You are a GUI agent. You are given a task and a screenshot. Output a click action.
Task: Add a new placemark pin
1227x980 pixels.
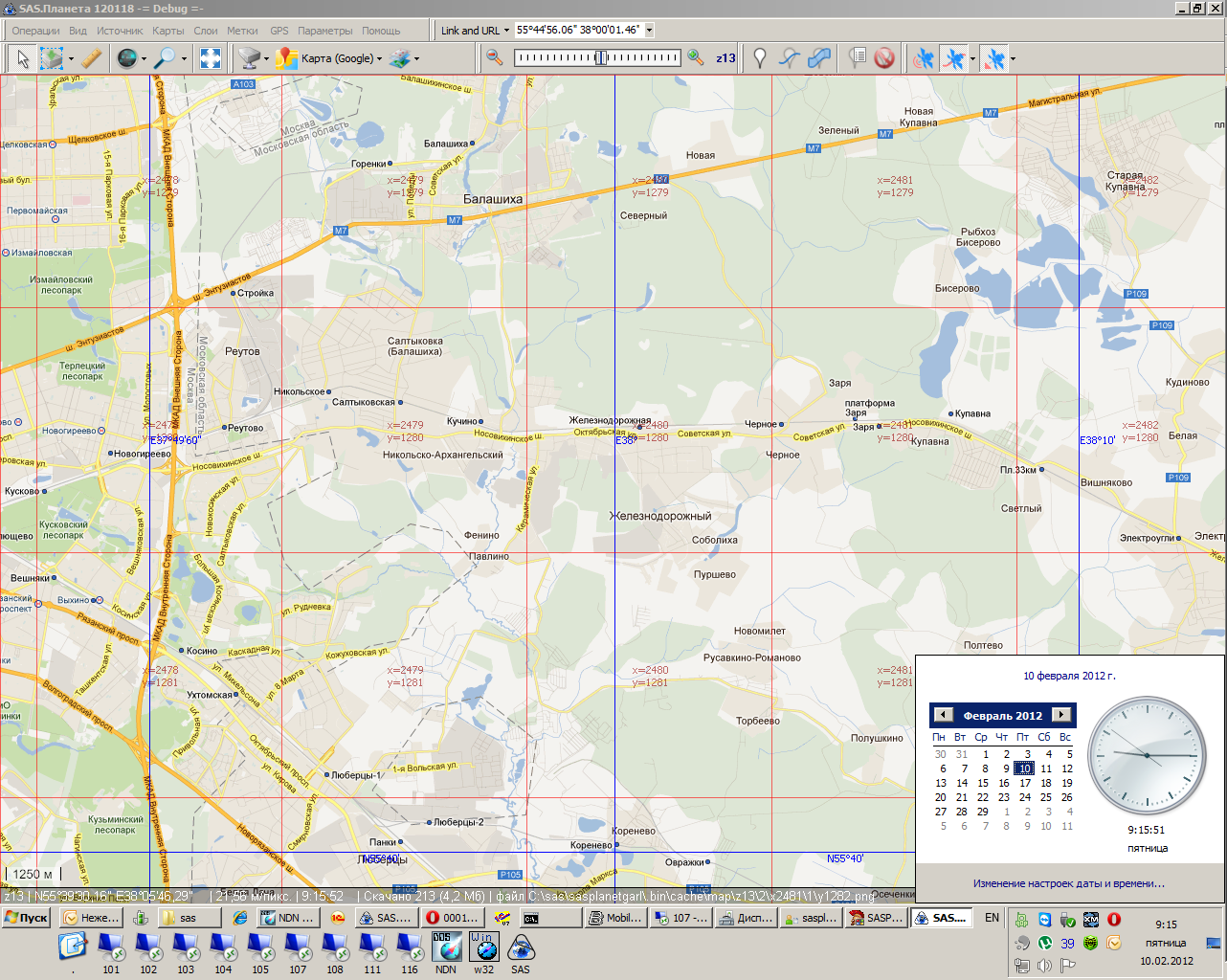[x=759, y=58]
